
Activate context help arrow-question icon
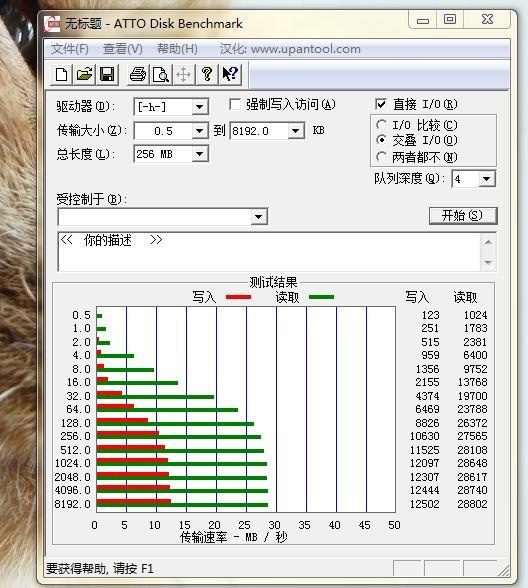(x=230, y=74)
